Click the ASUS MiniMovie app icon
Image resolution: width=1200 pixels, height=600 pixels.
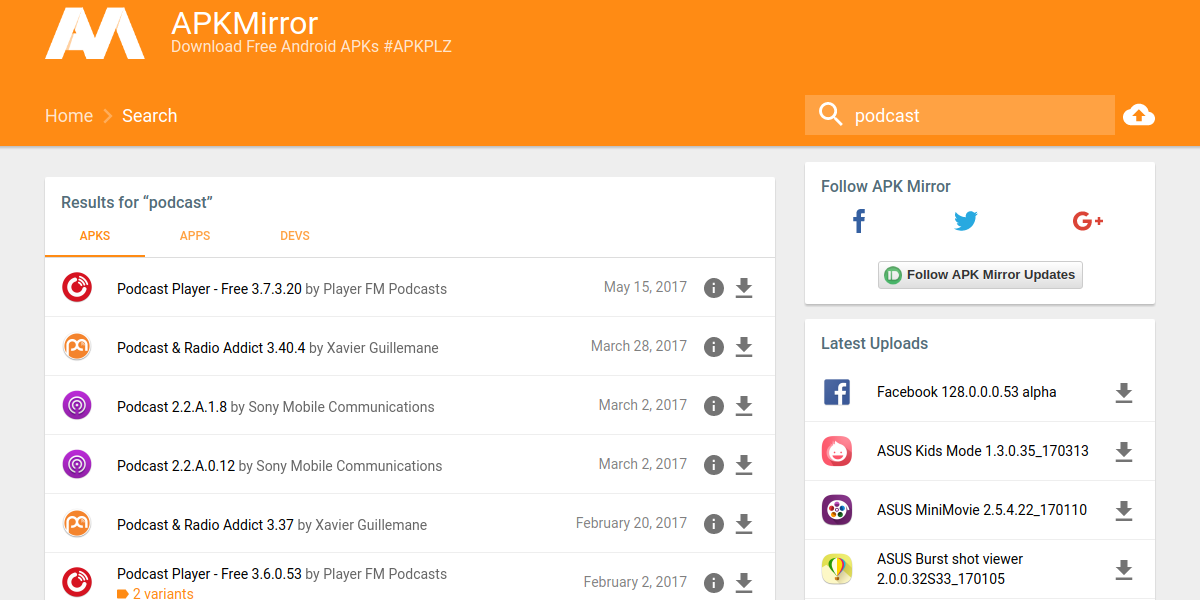[837, 510]
